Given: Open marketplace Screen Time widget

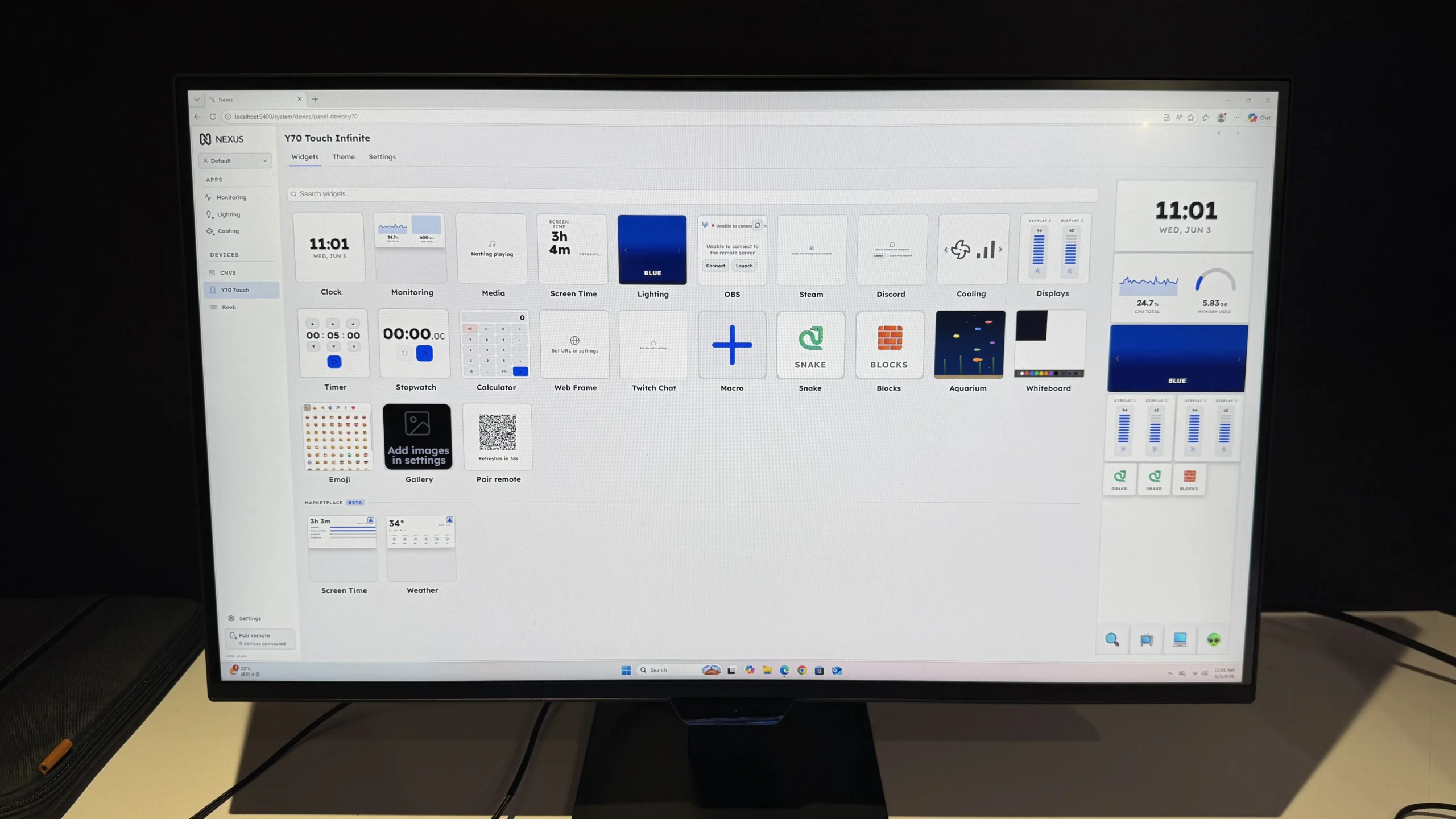Looking at the screenshot, I should (x=342, y=548).
